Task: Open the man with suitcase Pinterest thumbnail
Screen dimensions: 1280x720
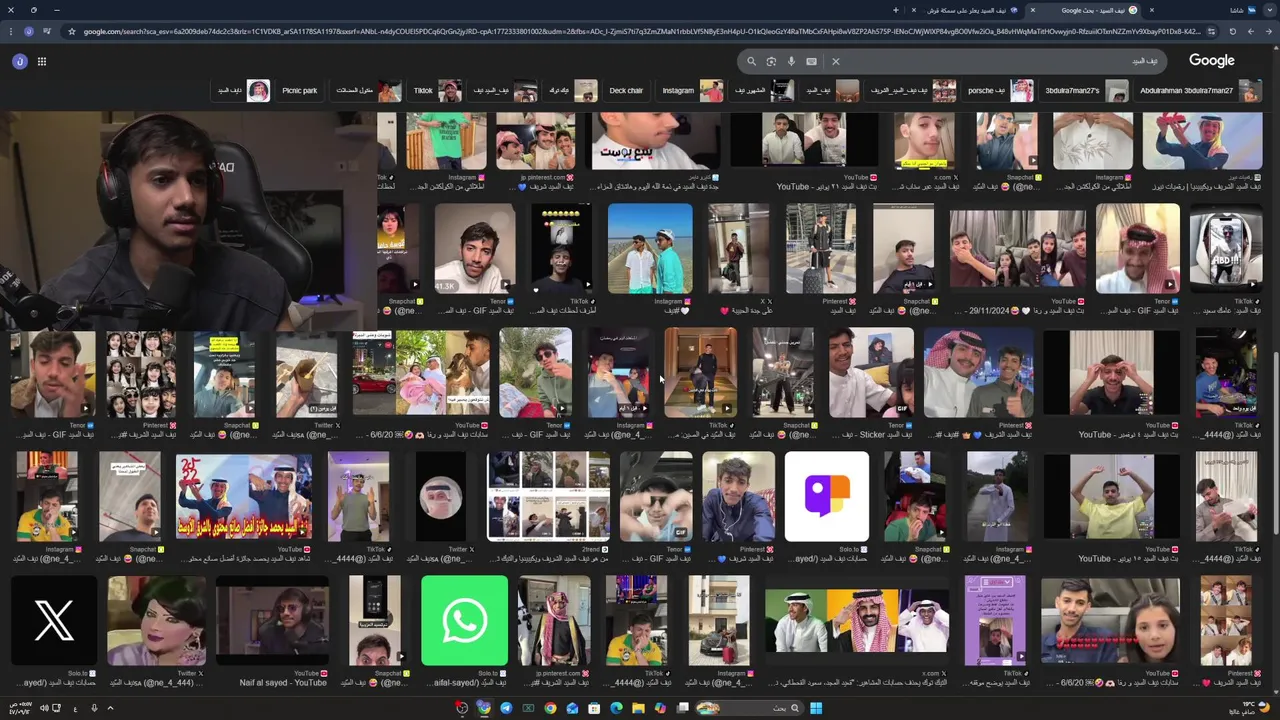Action: (x=820, y=249)
